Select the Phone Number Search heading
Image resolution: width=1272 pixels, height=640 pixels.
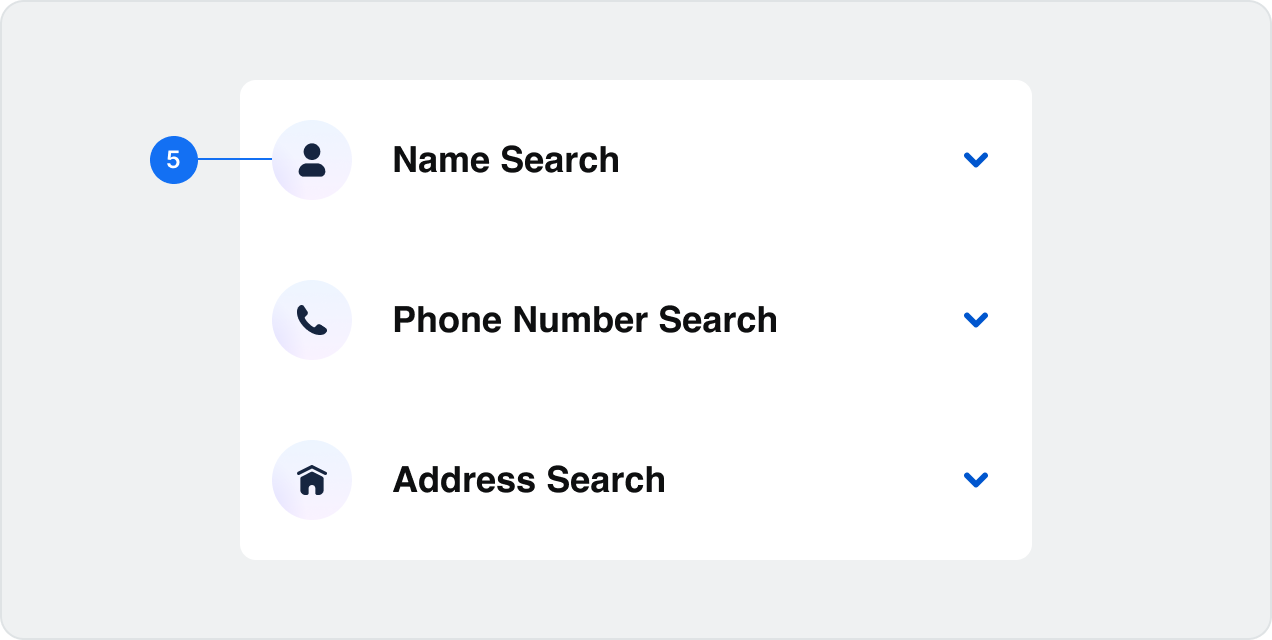584,320
